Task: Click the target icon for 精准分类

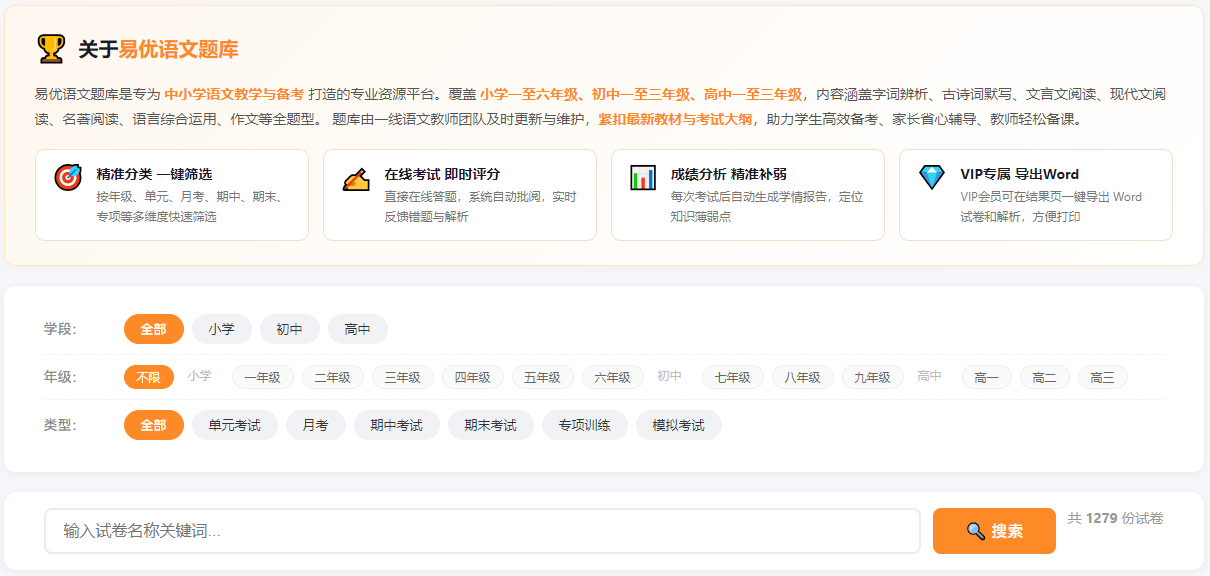Action: tap(67, 177)
